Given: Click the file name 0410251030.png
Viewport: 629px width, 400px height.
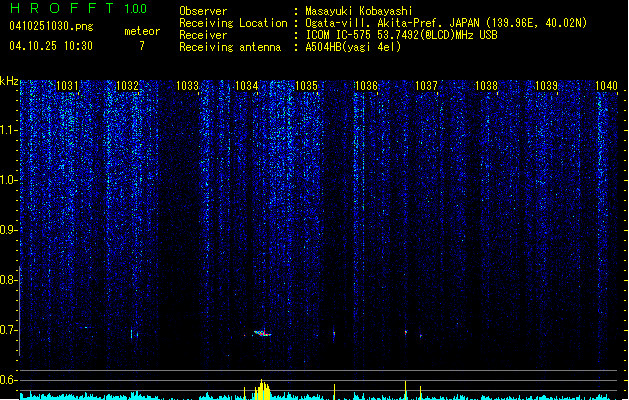Looking at the screenshot, I should [x=51, y=26].
